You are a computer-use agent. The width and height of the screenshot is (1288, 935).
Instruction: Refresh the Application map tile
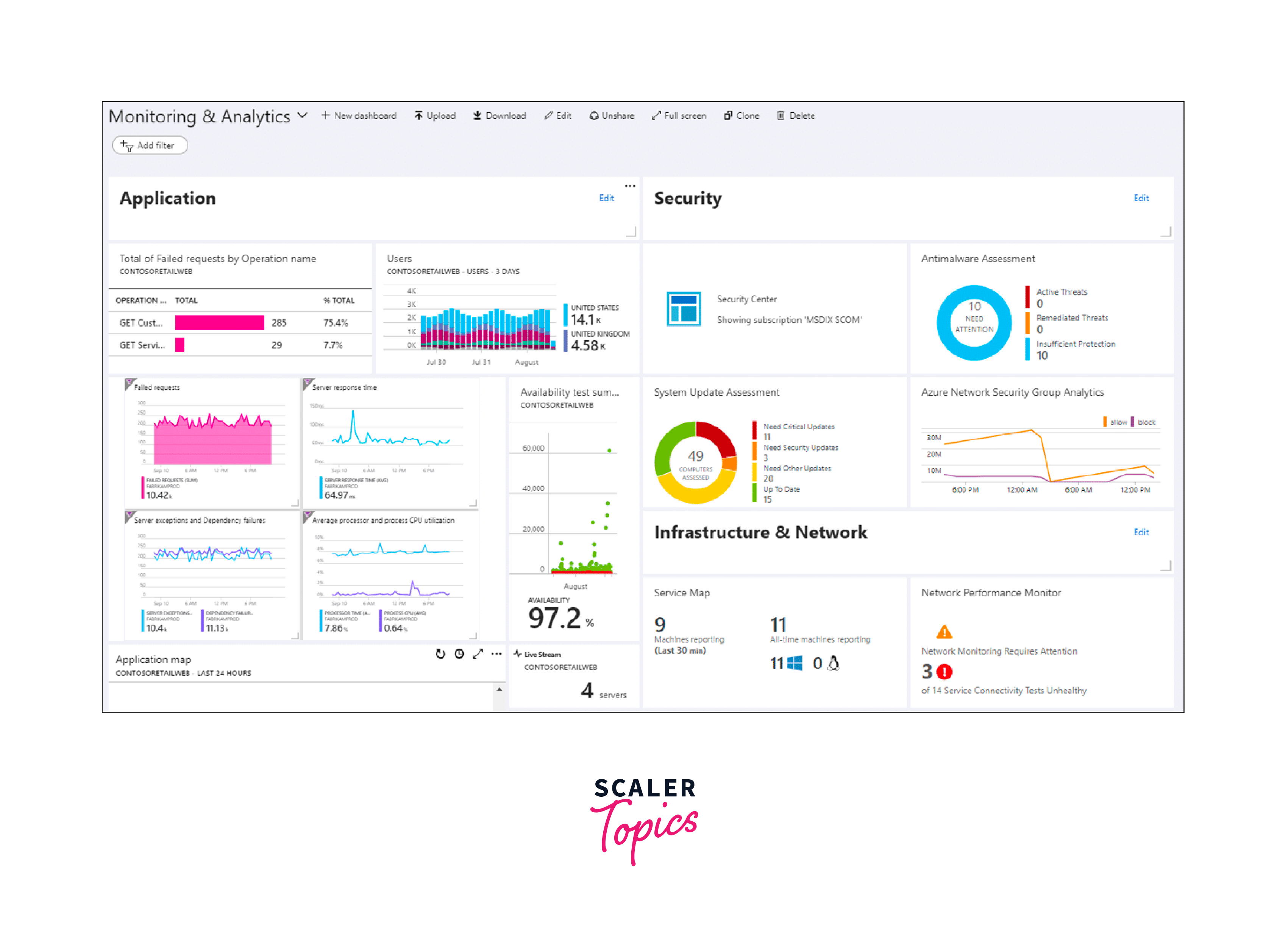[x=440, y=654]
